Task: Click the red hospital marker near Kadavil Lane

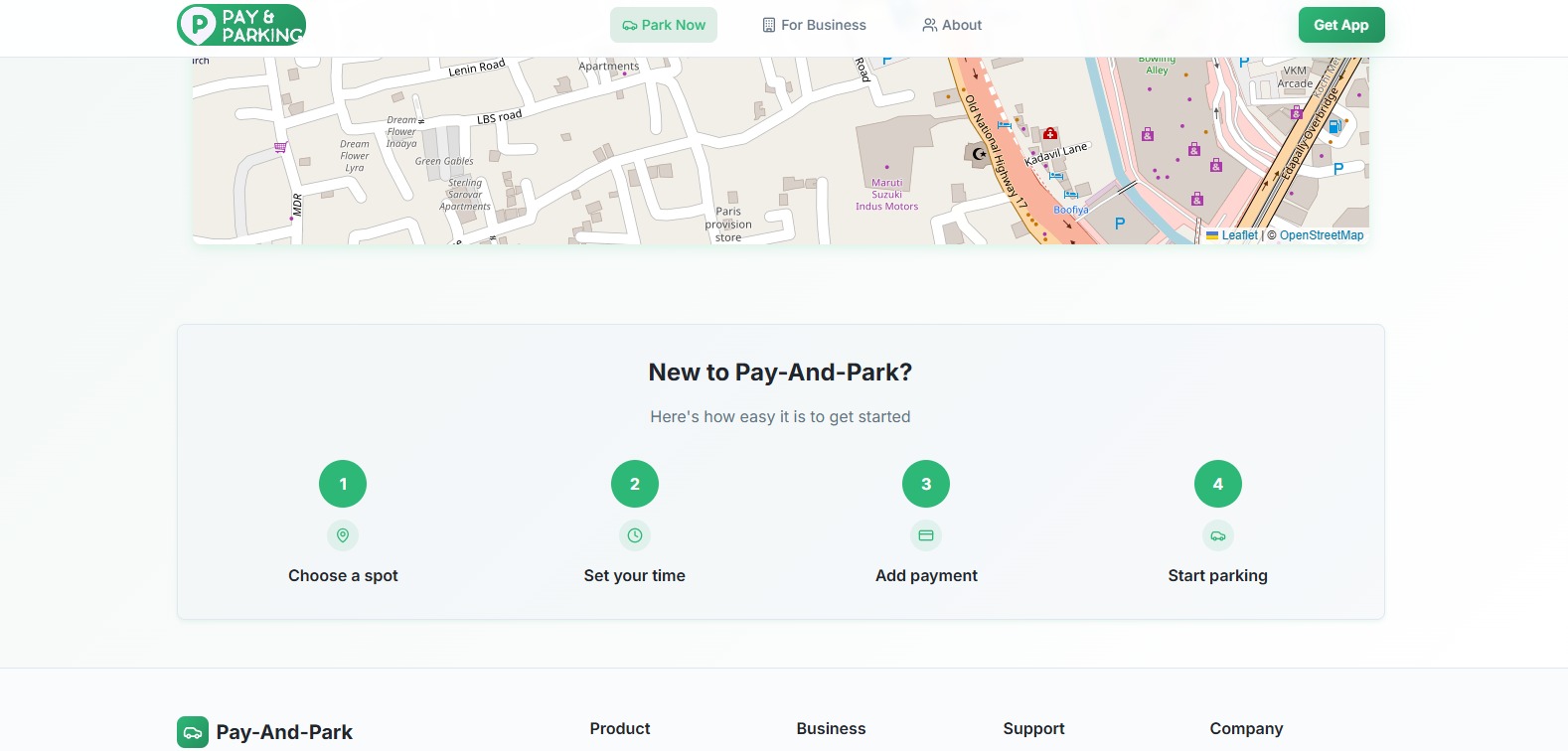Action: [x=1050, y=133]
